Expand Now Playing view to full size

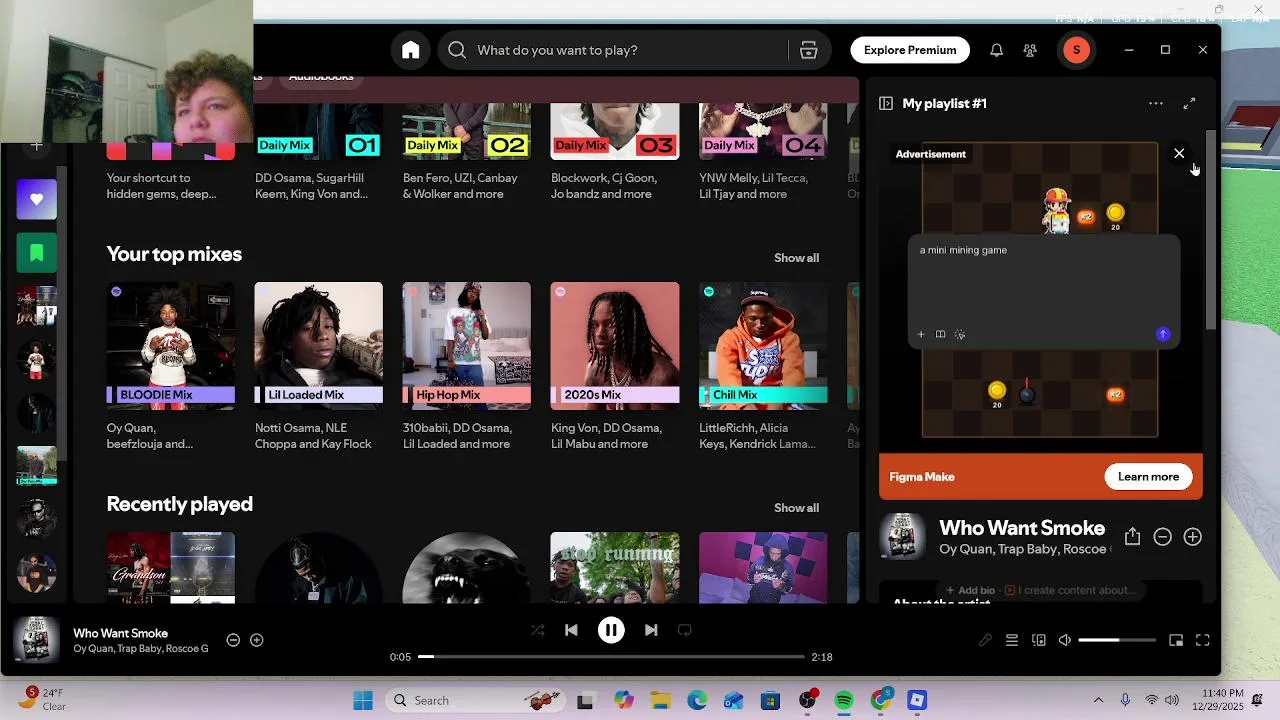coord(1189,103)
